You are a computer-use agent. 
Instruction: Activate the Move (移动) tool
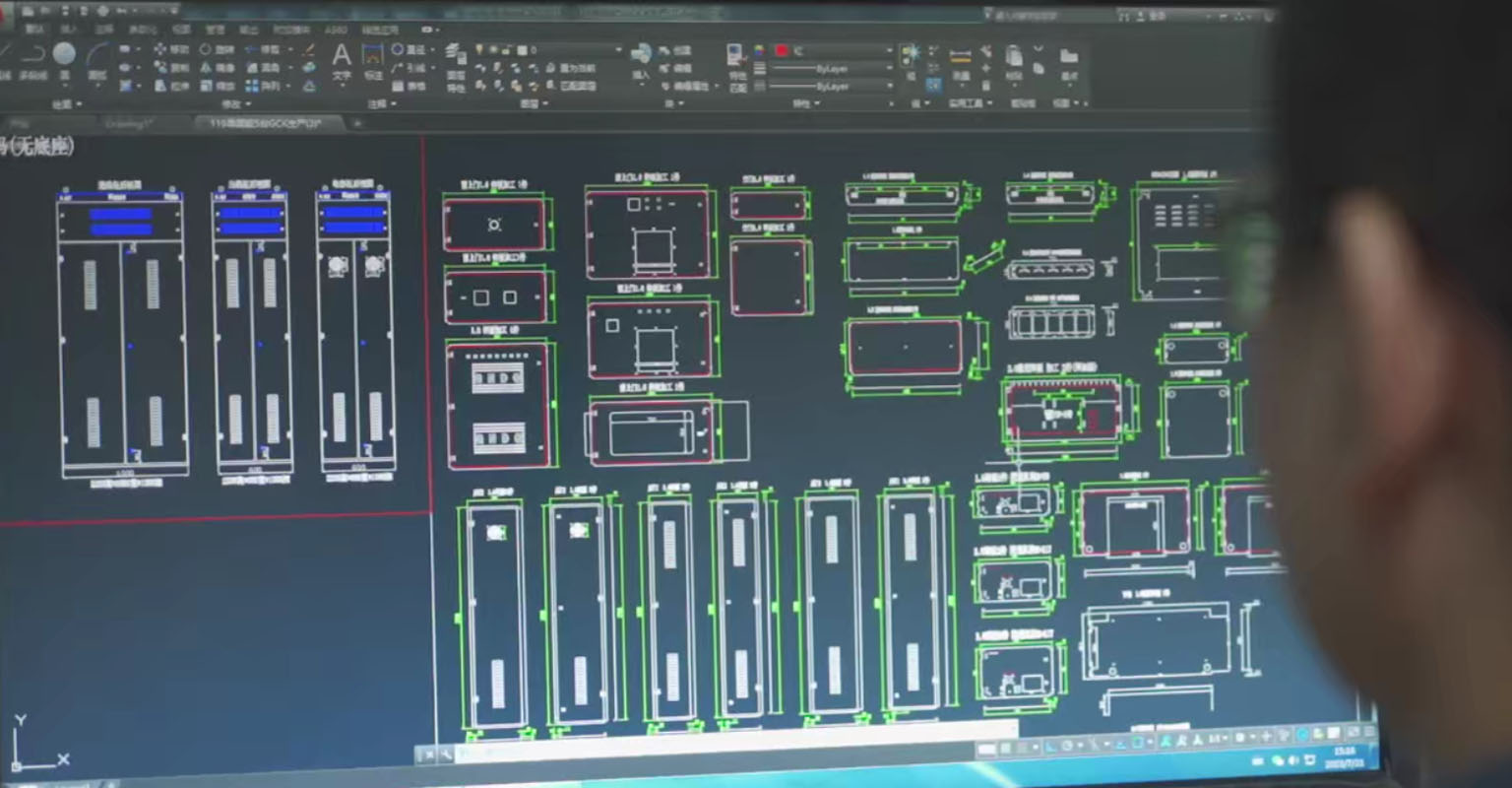coord(171,49)
